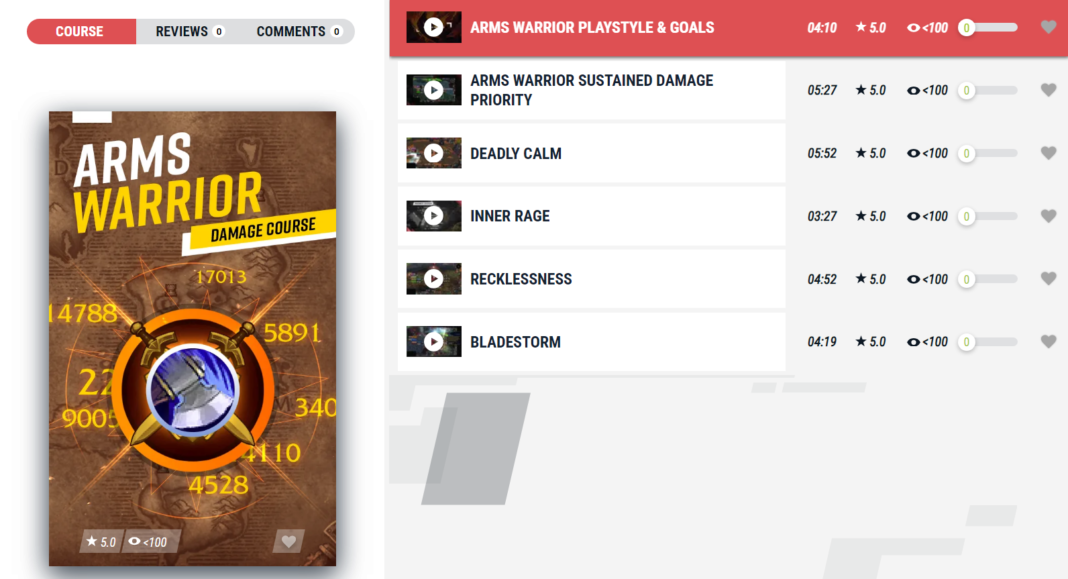The image size is (1068, 579).
Task: Start the Recklessness video via play icon
Action: pyautogui.click(x=433, y=279)
